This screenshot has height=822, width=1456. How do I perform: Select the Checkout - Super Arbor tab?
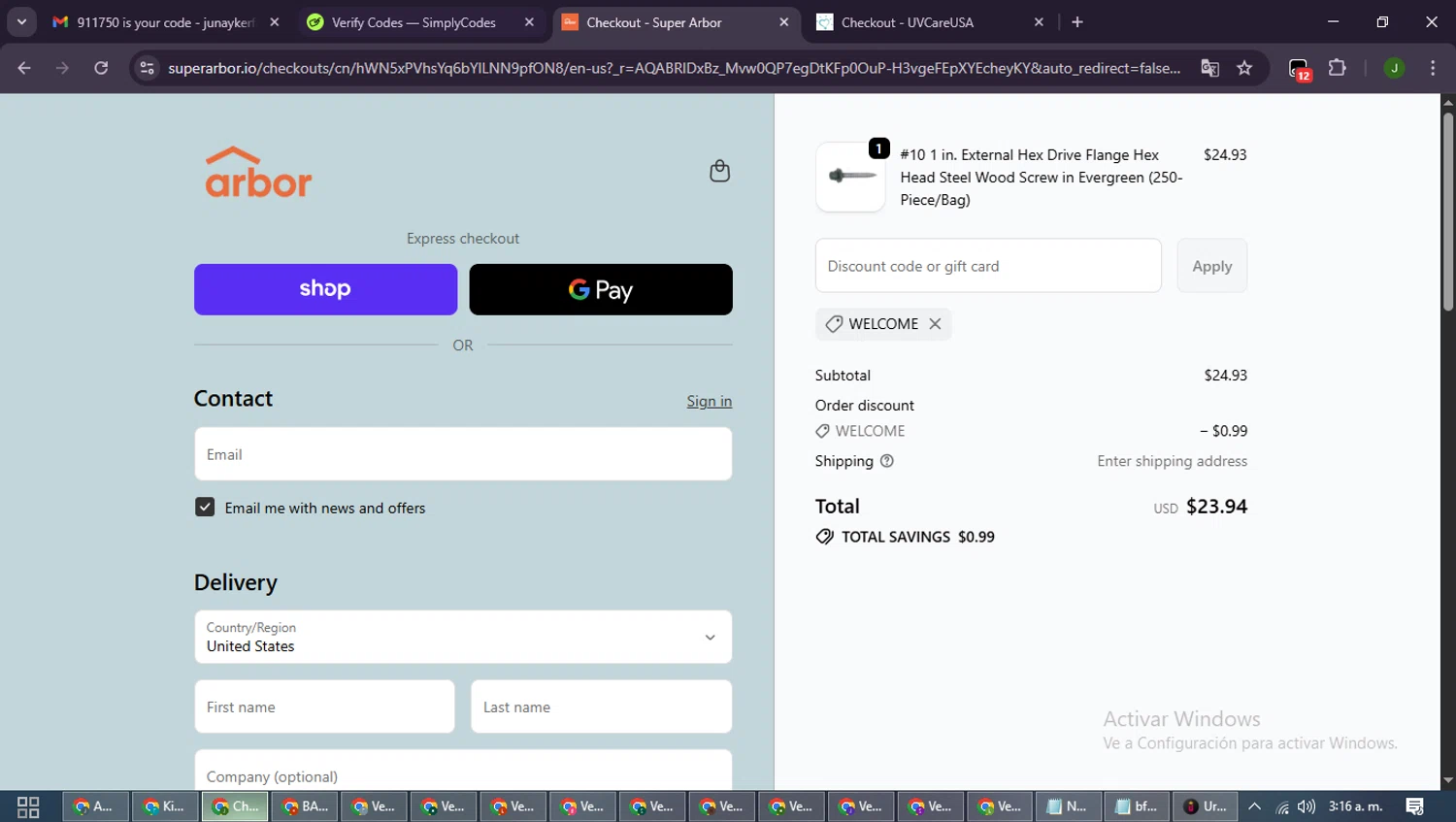click(675, 22)
